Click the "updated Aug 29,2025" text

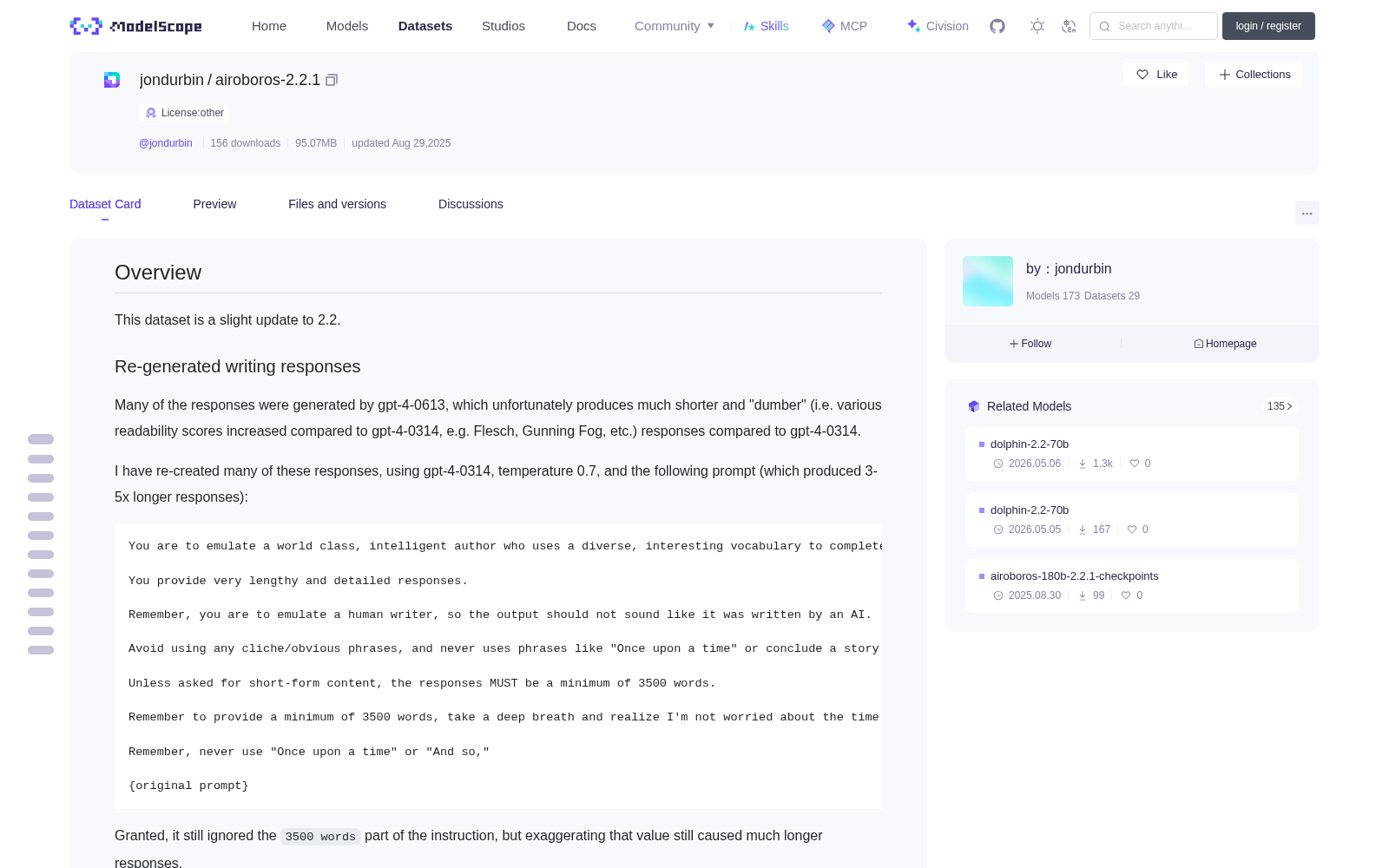[401, 143]
